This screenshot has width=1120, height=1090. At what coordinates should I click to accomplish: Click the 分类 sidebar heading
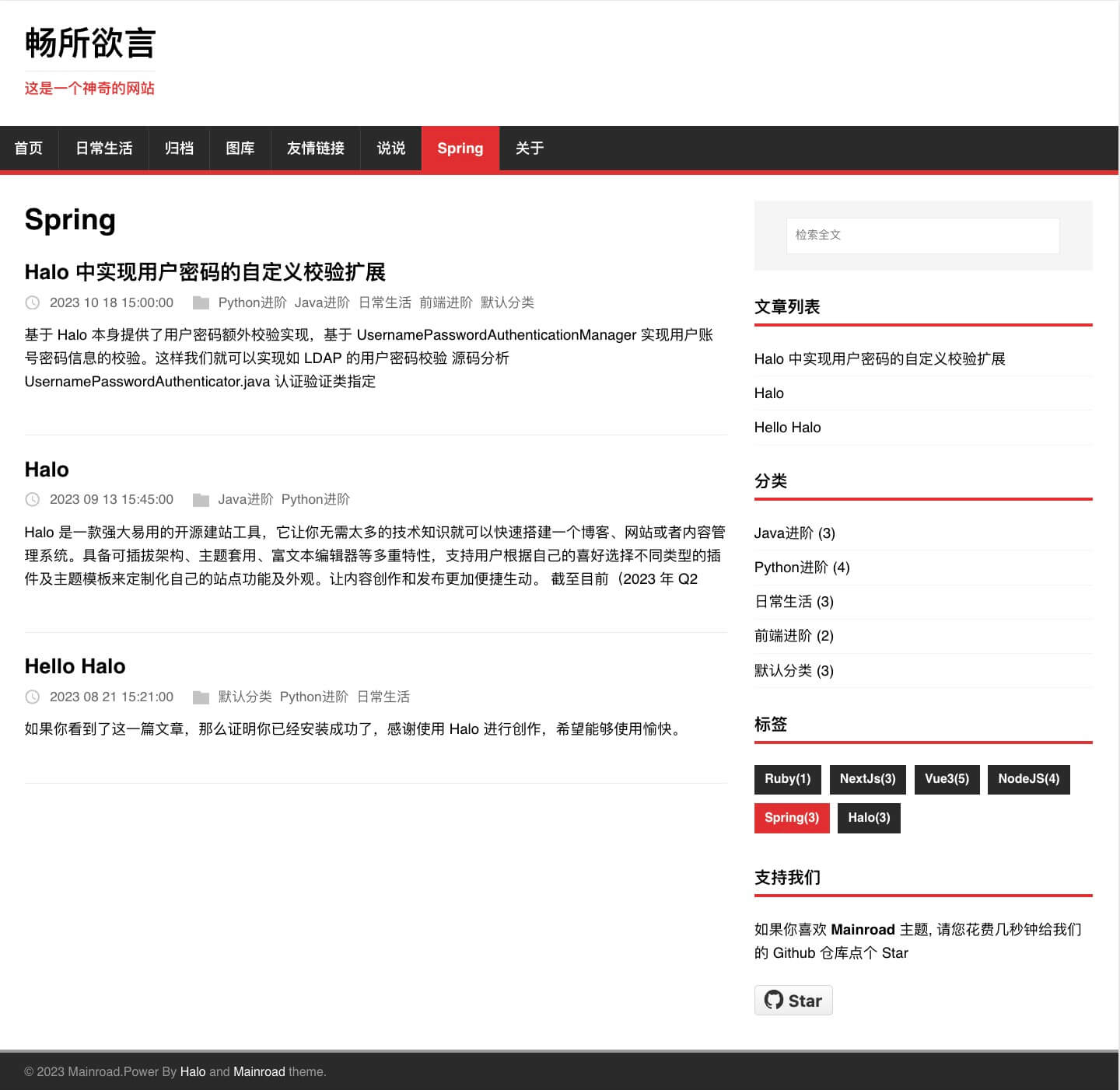click(x=771, y=481)
